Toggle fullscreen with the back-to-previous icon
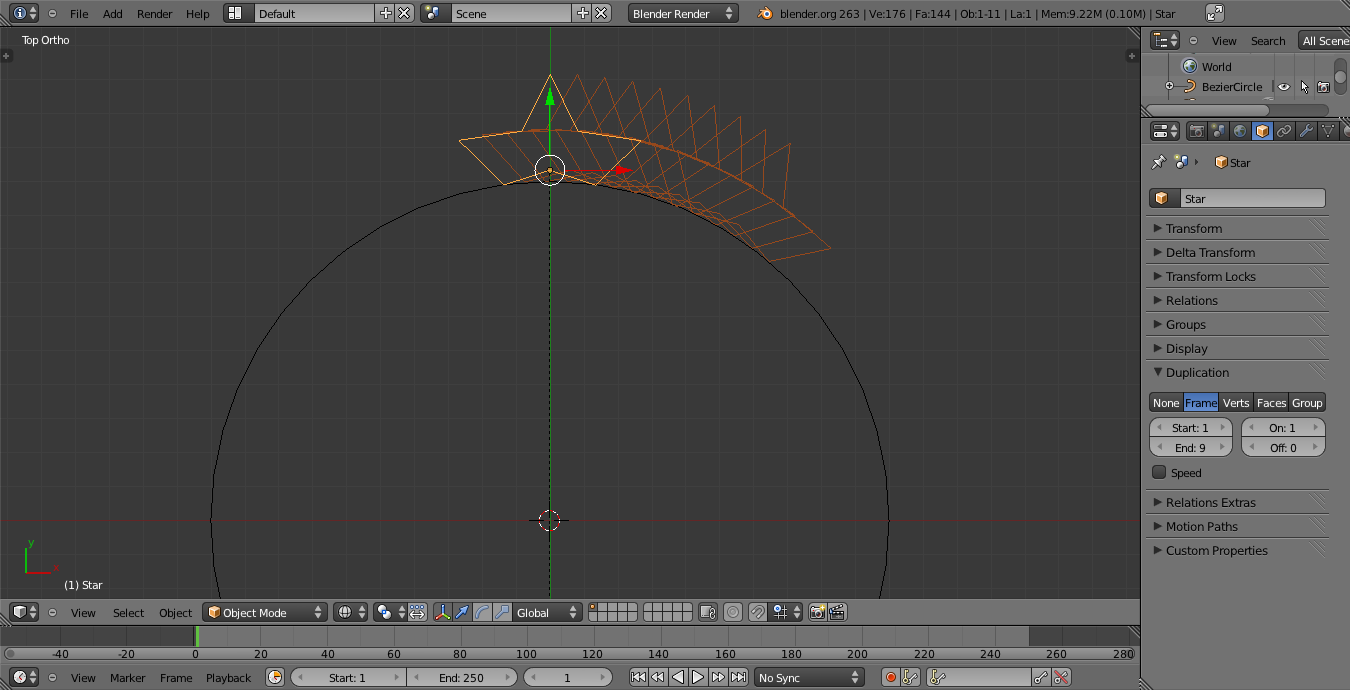1350x690 pixels. [x=1215, y=13]
